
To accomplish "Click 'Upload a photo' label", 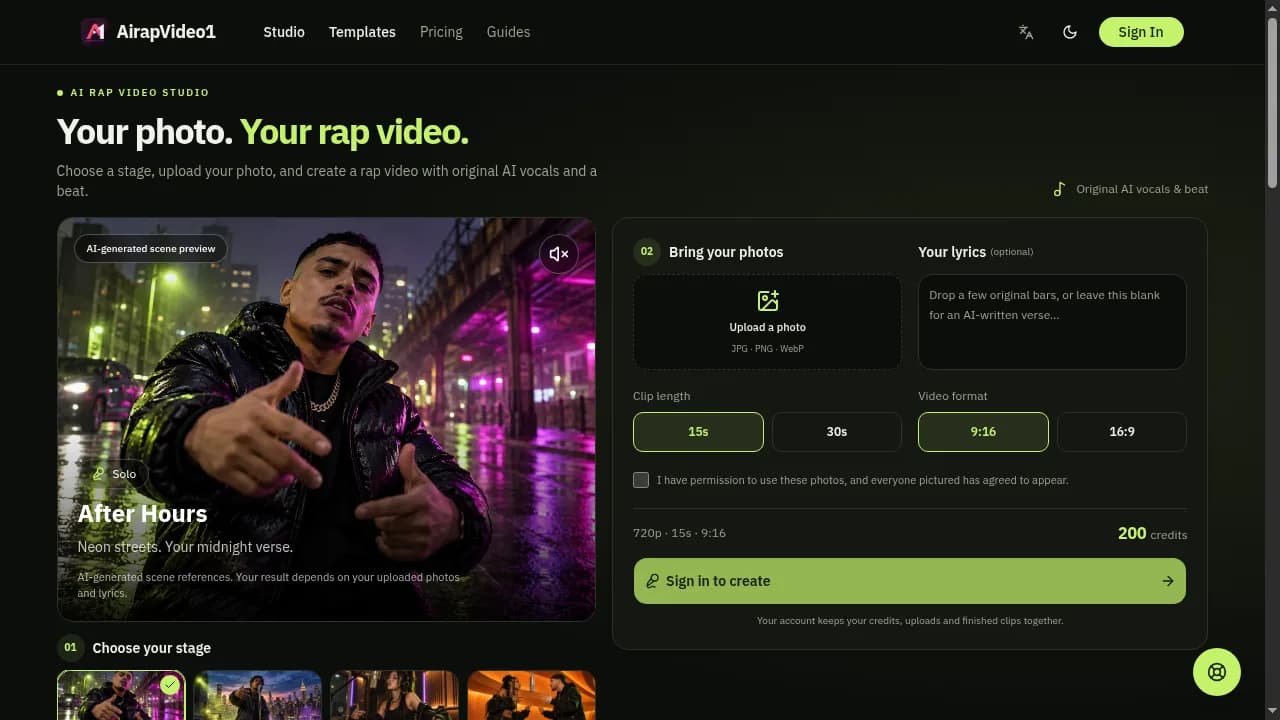I will point(768,327).
